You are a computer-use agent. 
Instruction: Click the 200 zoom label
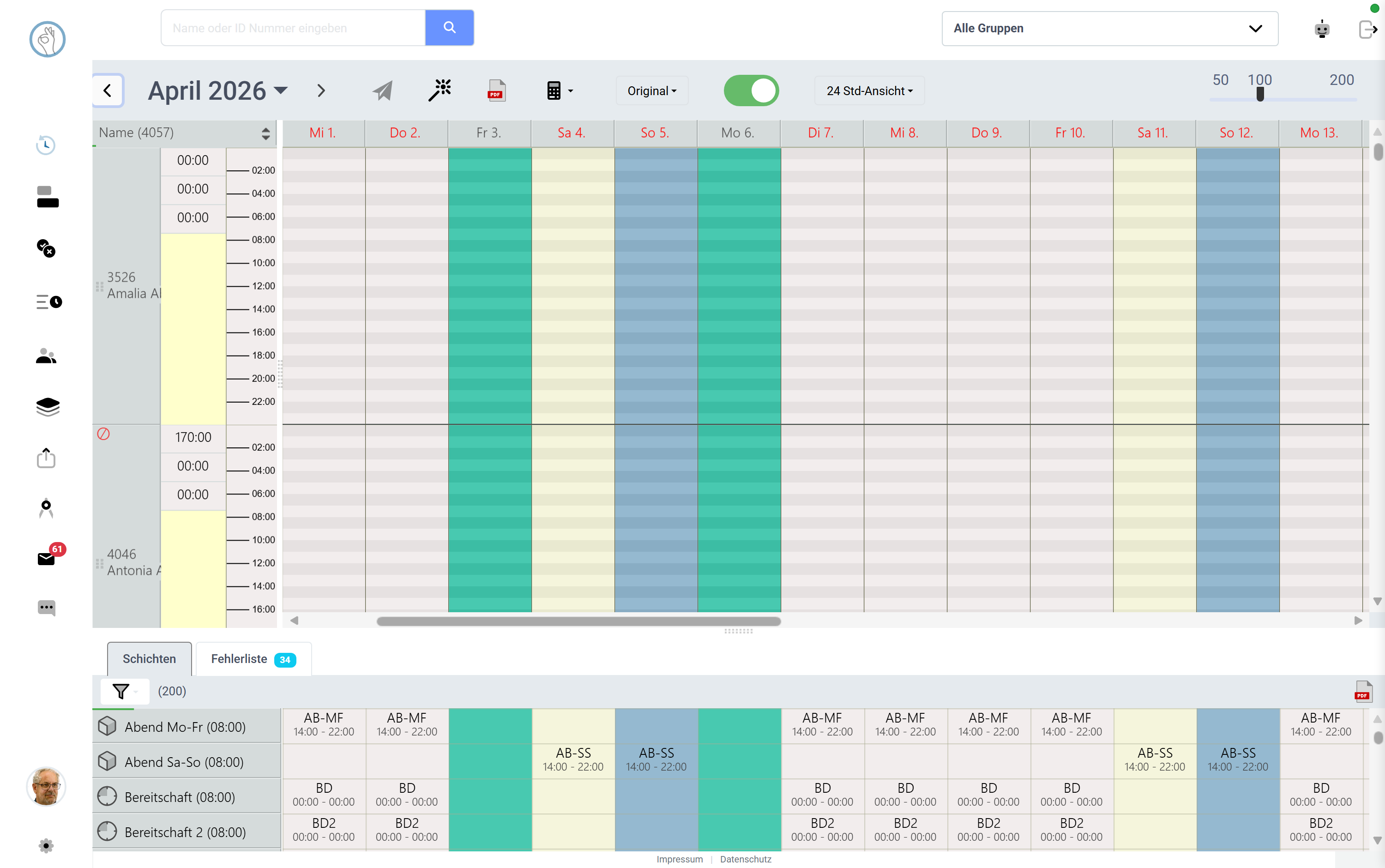[x=1342, y=80]
